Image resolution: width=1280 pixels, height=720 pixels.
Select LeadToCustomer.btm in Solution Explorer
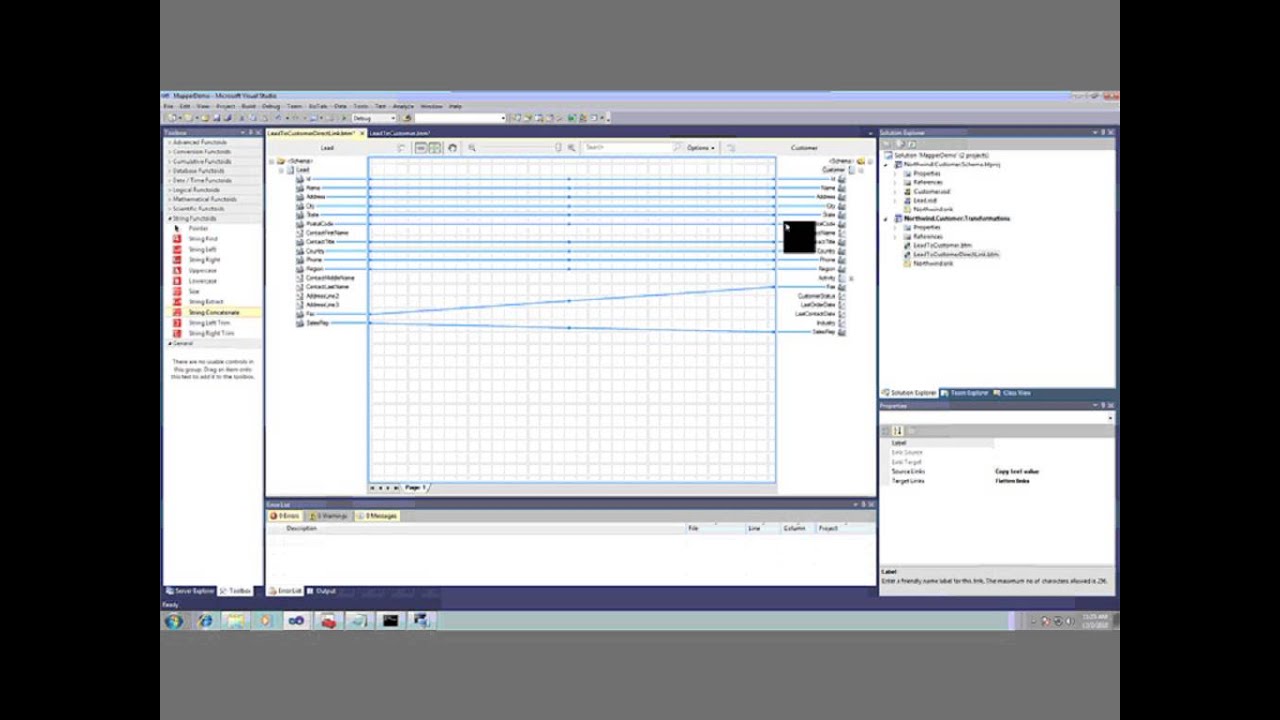coord(942,246)
